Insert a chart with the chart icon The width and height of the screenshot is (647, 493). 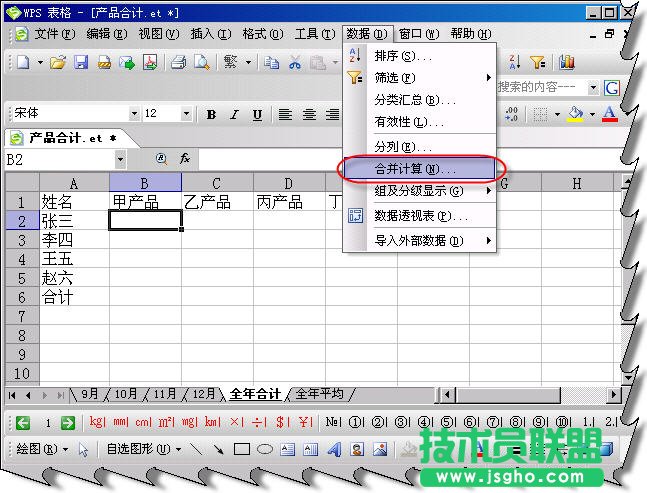567,62
